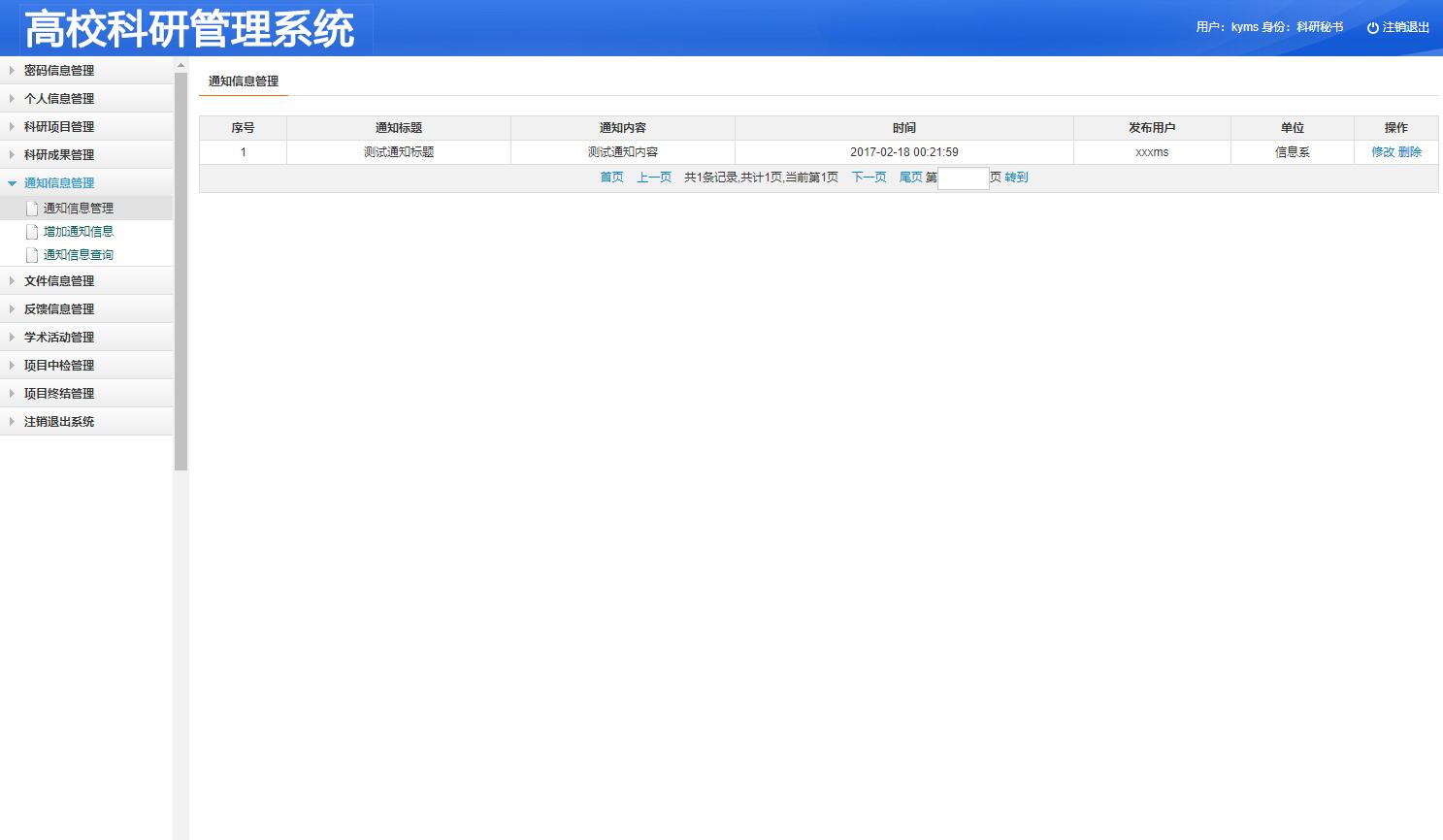Screen dimensions: 1443x840
Task: Click the document icon beside 通知信息查询
Action: pos(32,254)
